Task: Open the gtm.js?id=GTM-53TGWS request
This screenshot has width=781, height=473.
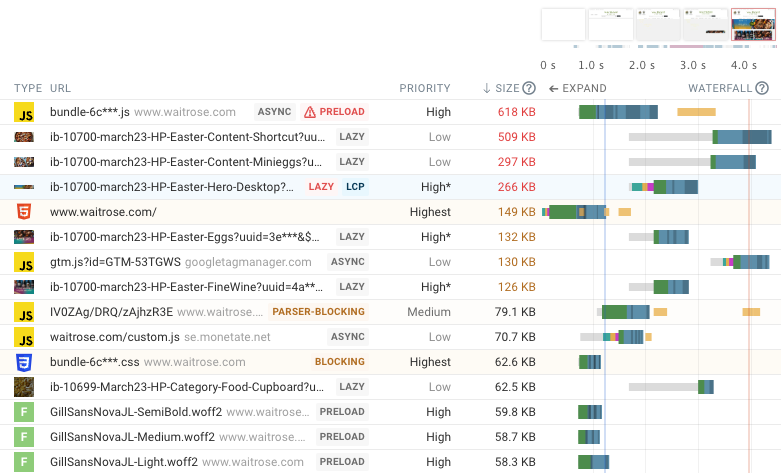Action: tap(115, 262)
